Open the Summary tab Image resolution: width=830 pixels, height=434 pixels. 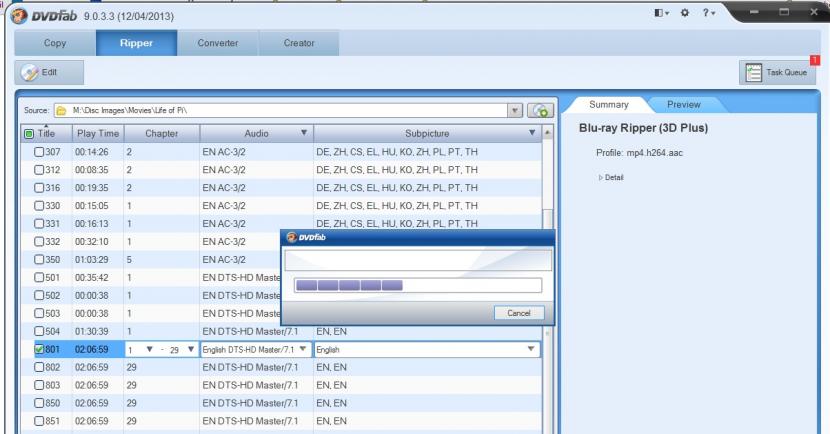click(x=609, y=105)
